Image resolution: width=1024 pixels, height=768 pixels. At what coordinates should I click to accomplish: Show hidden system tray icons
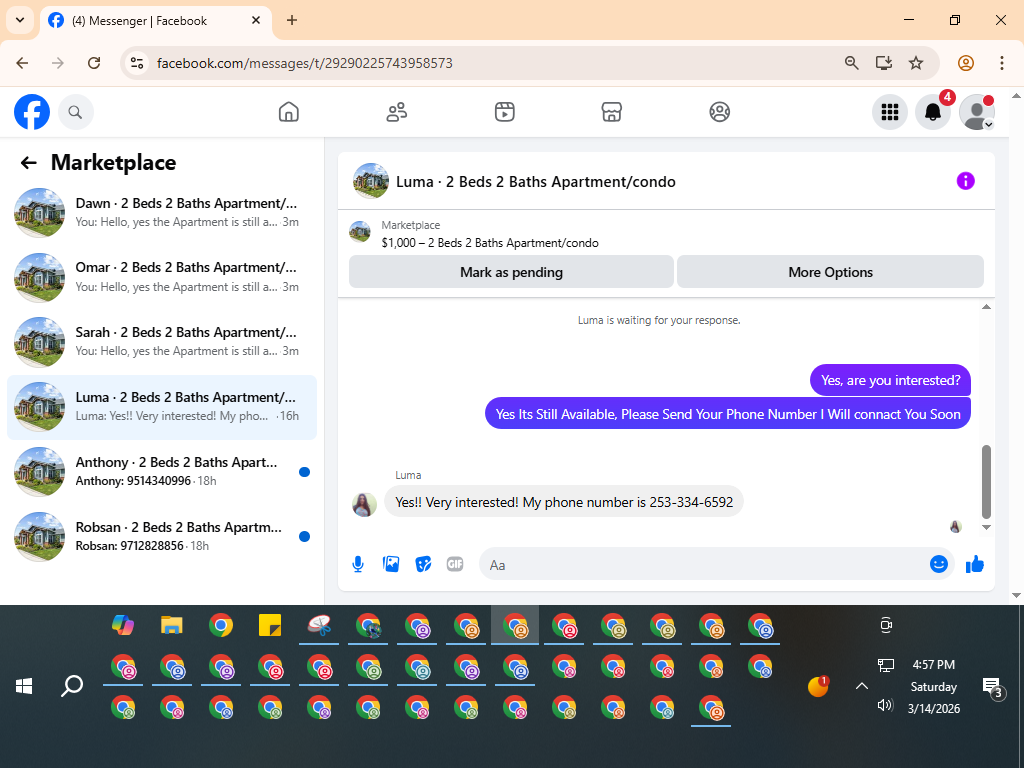862,686
